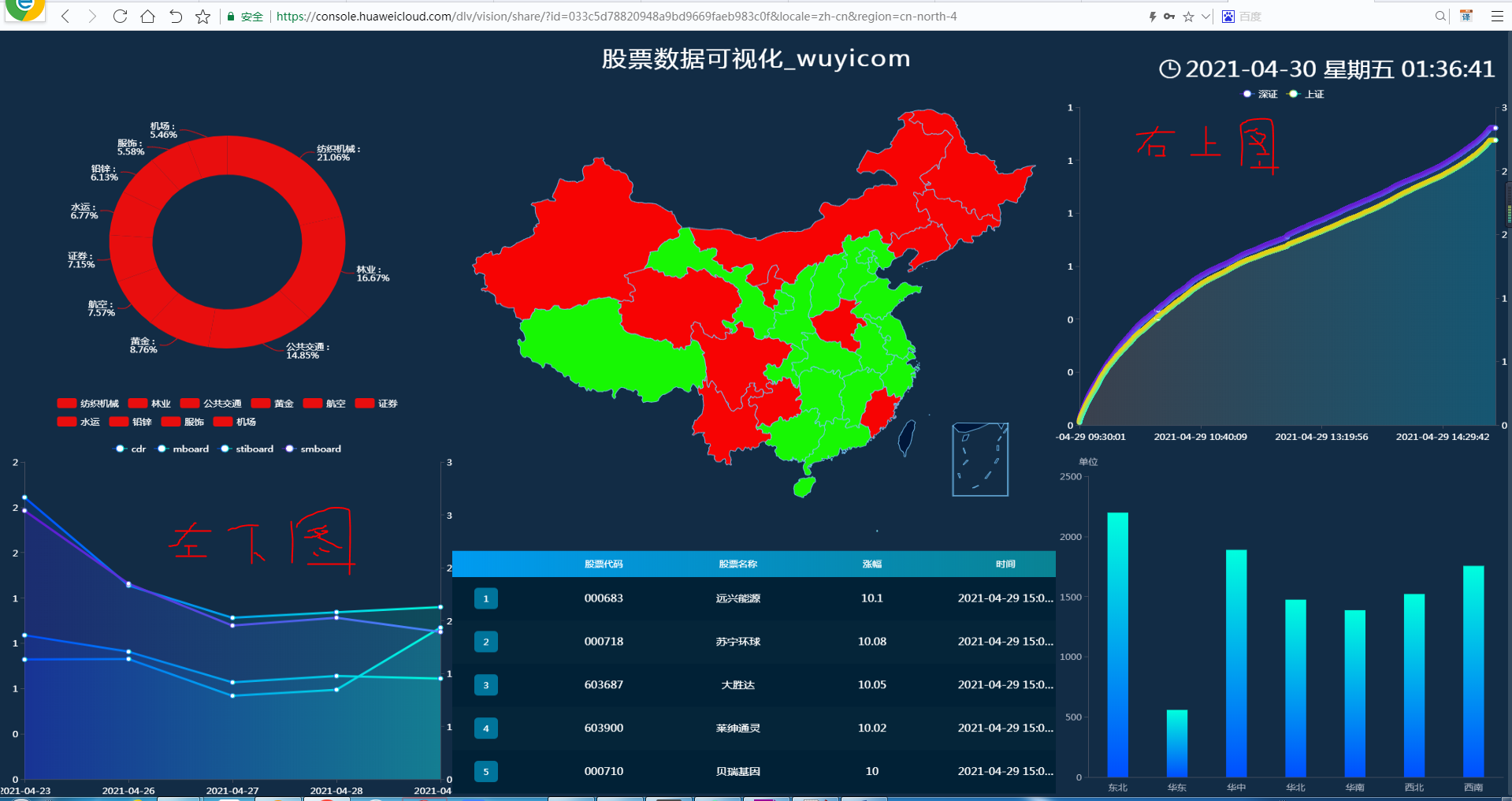
Task: Click the 涨幅 table column header
Action: point(872,564)
